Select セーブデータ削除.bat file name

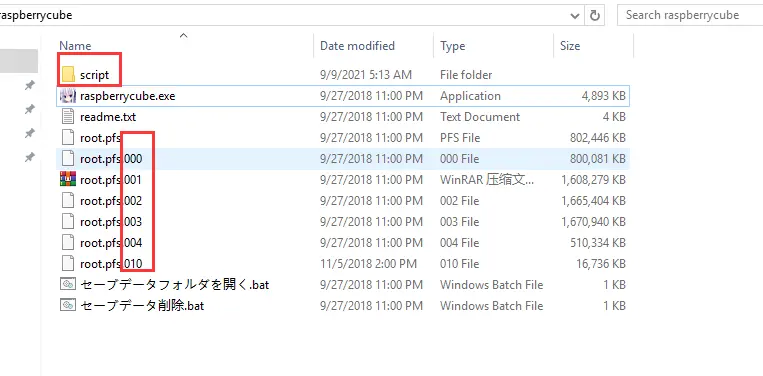142,305
